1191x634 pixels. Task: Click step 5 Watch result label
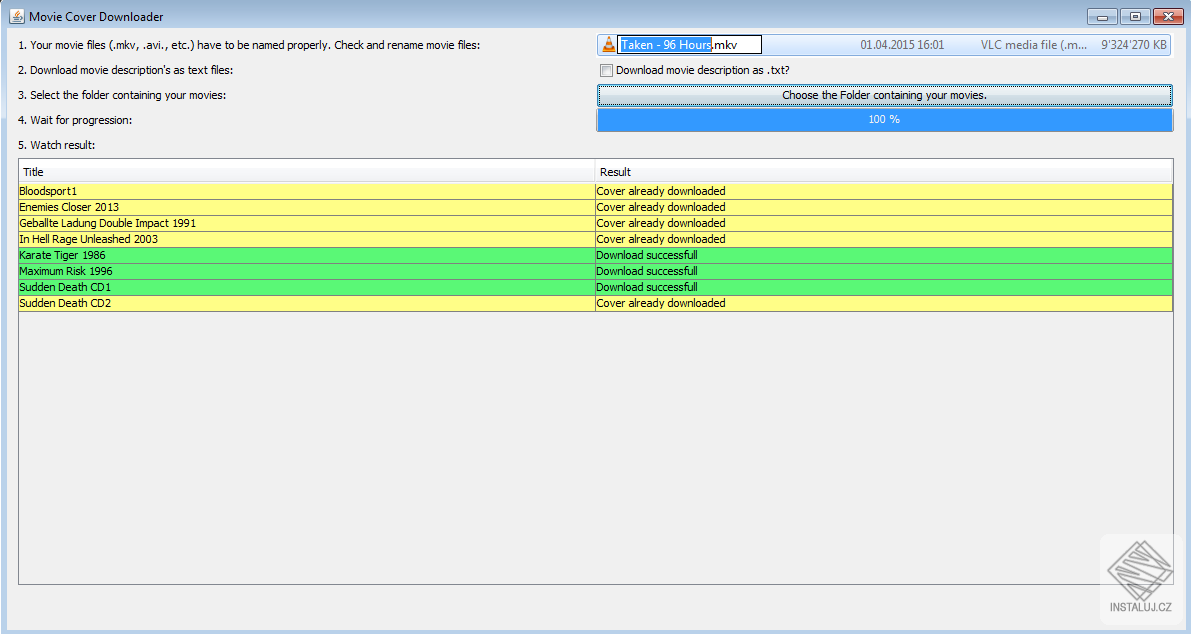point(57,145)
